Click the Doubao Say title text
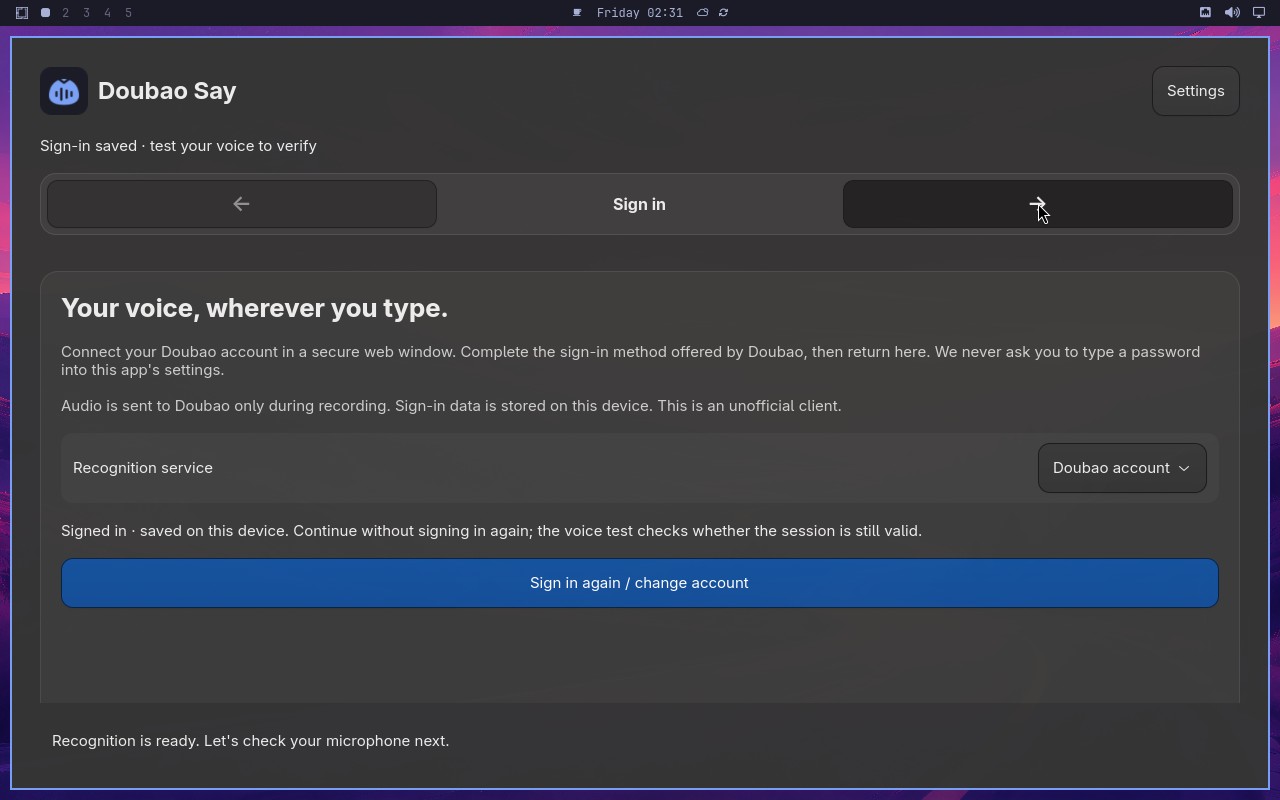 (167, 91)
